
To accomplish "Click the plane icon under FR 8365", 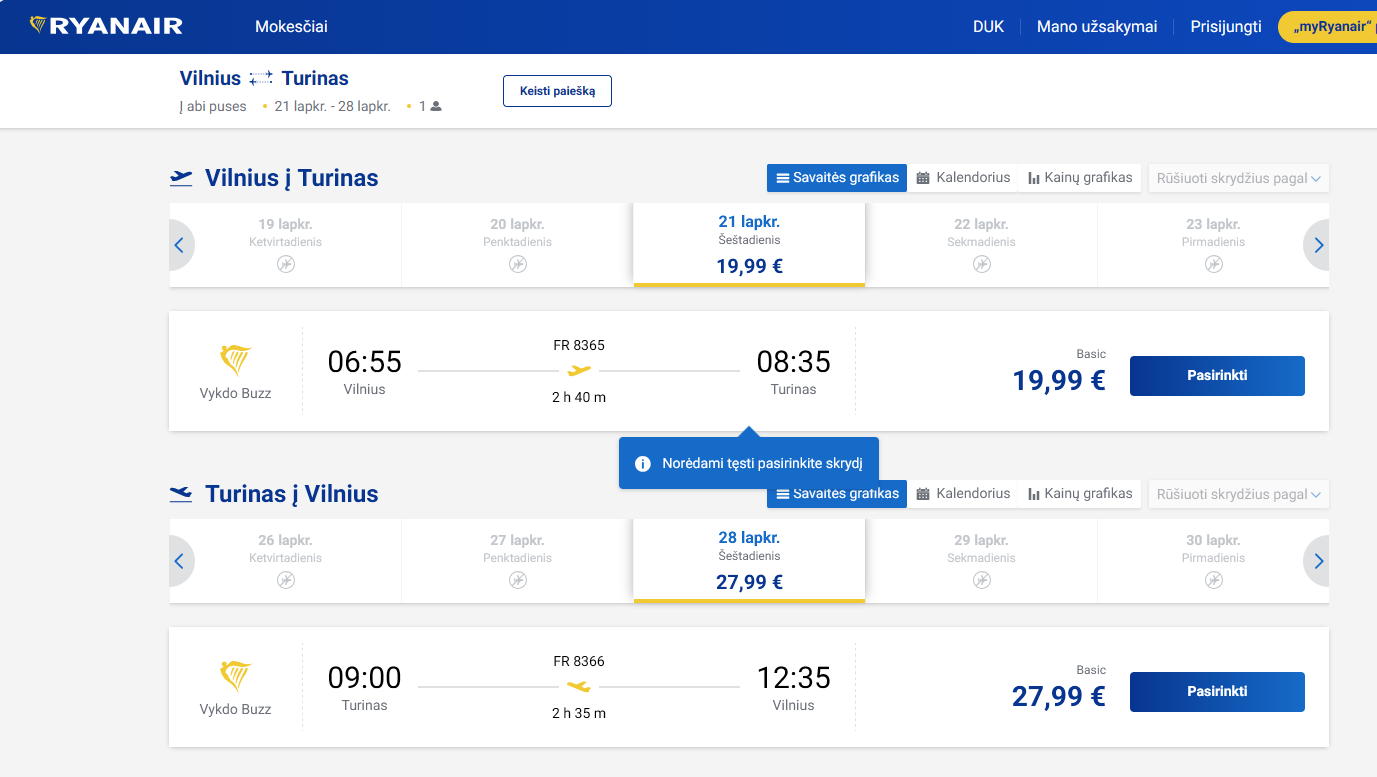I will pyautogui.click(x=579, y=371).
